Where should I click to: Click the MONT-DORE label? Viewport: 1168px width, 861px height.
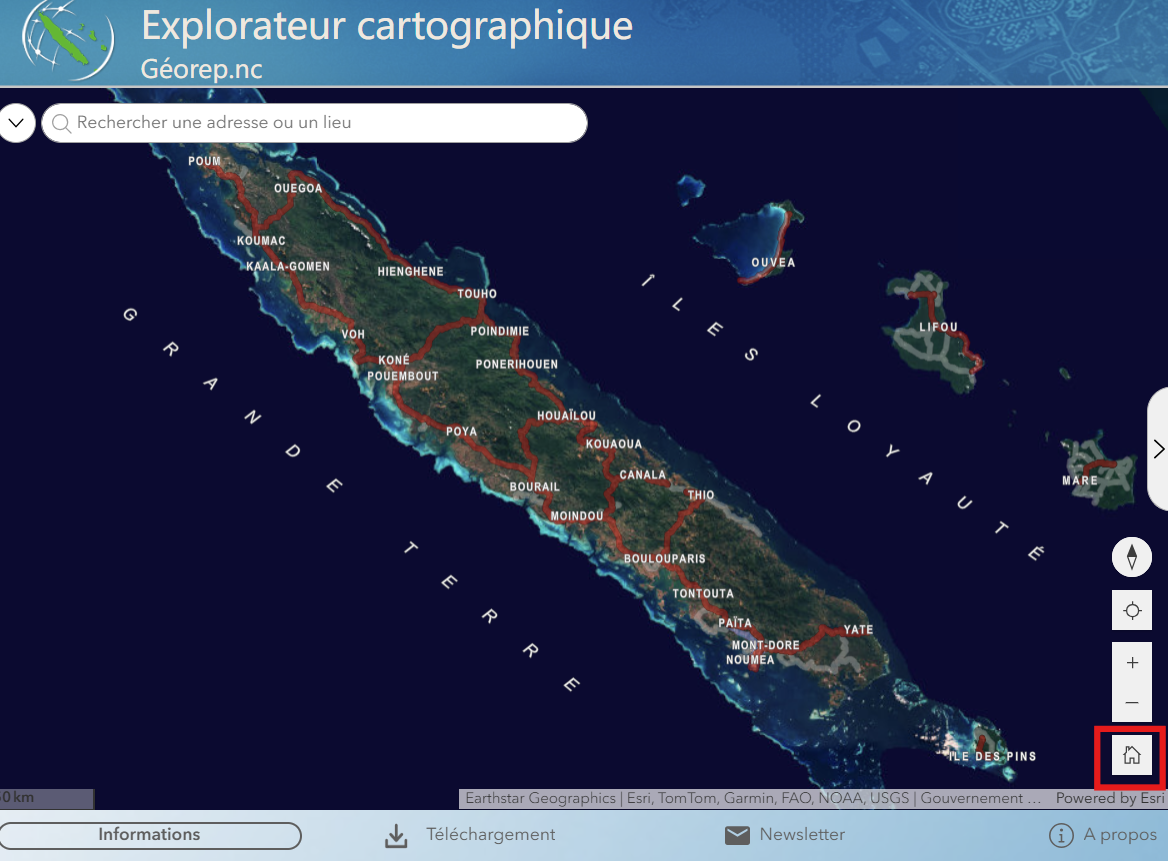pyautogui.click(x=766, y=645)
